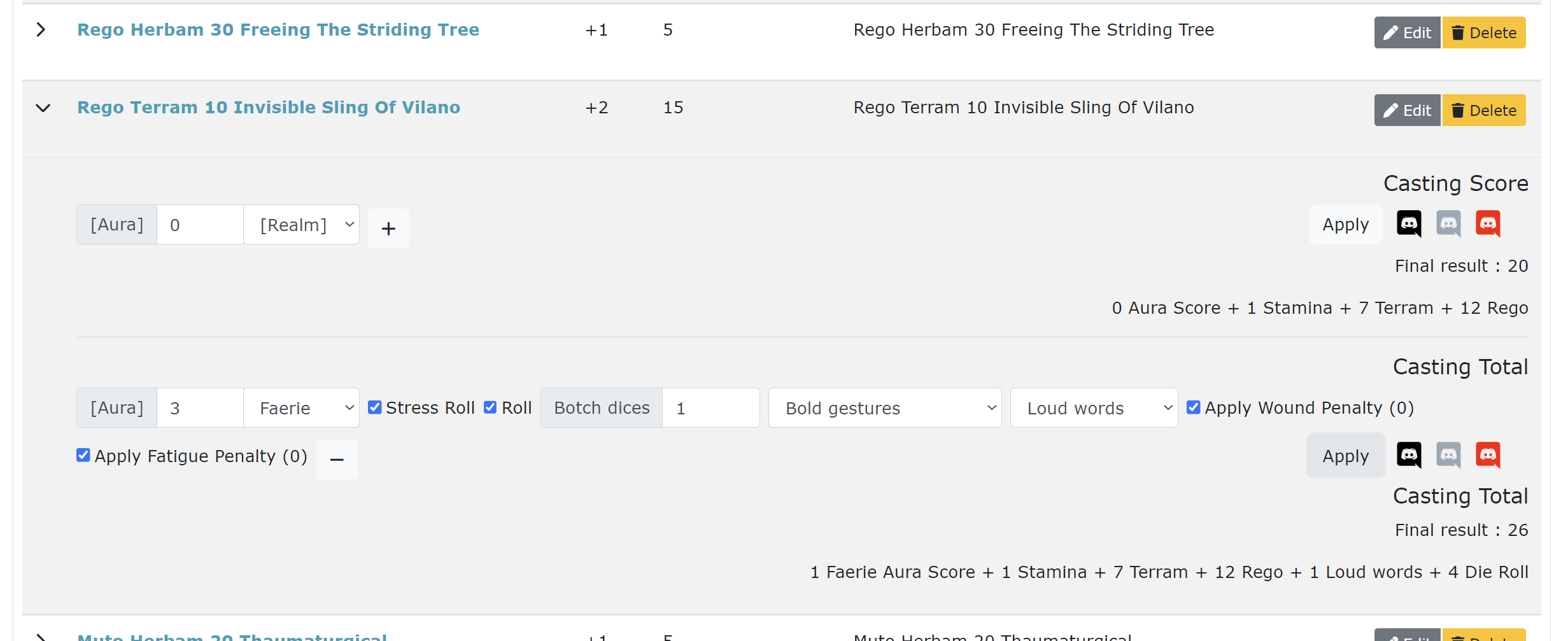Click plus icon next to Realm dropdown
The height and width of the screenshot is (641, 1568).
(388, 229)
